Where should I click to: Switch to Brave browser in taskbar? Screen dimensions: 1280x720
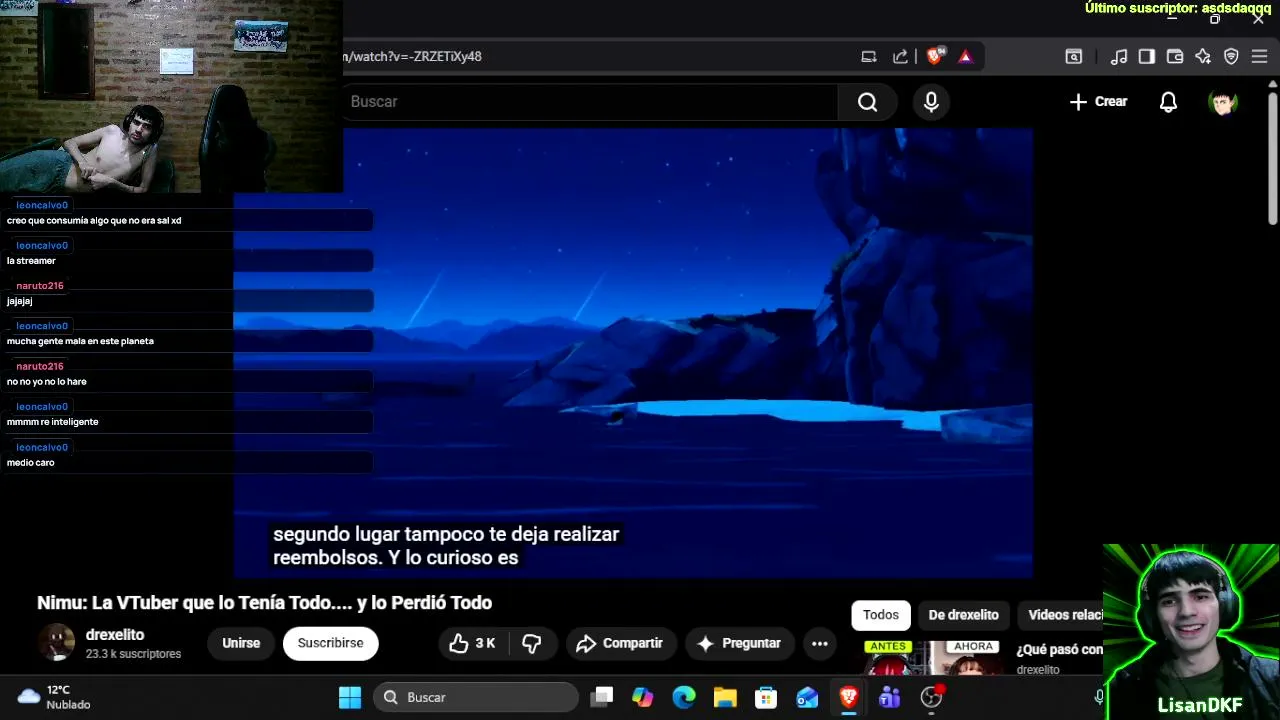848,697
